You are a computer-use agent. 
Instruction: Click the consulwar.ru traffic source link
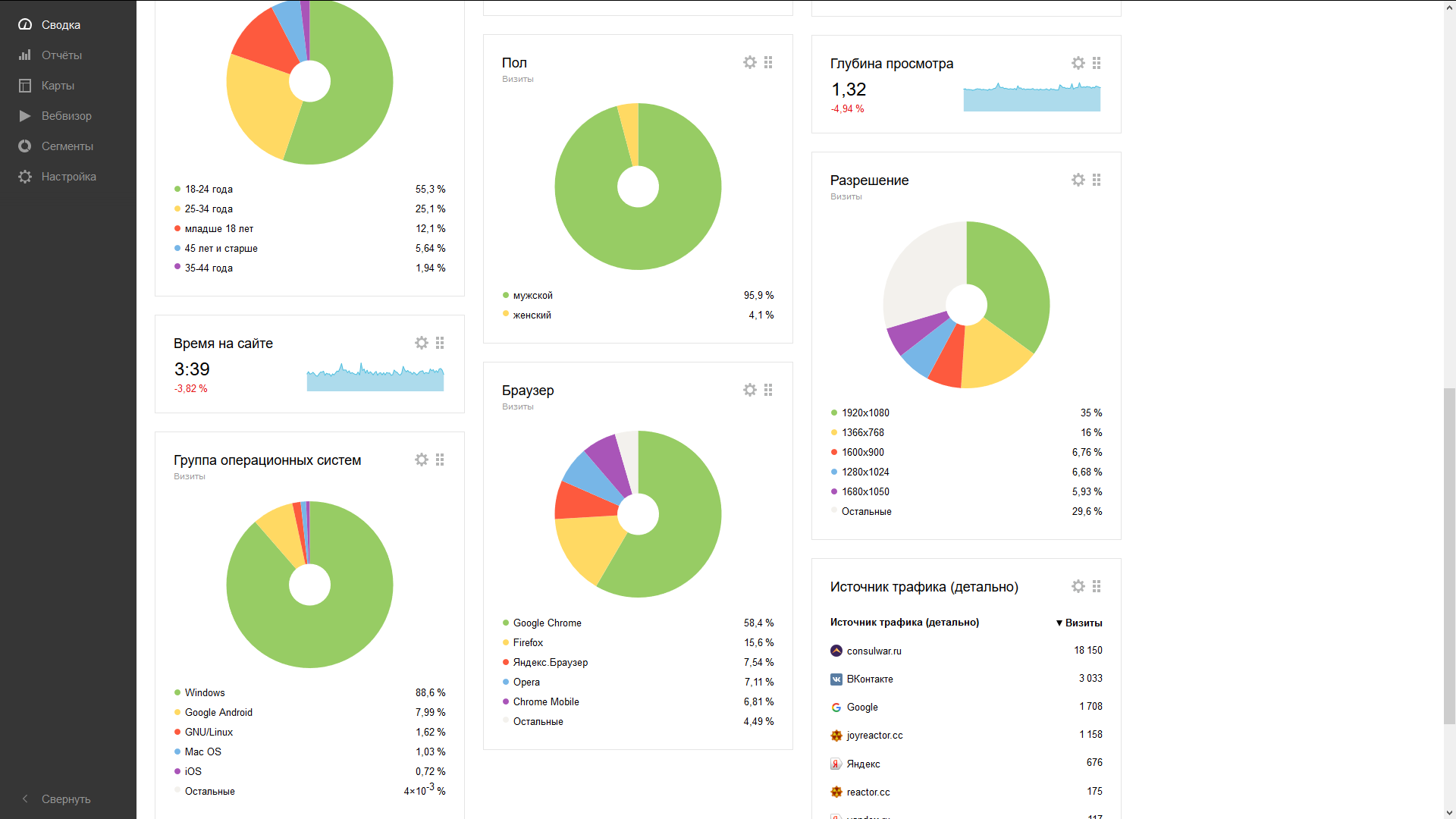point(874,651)
